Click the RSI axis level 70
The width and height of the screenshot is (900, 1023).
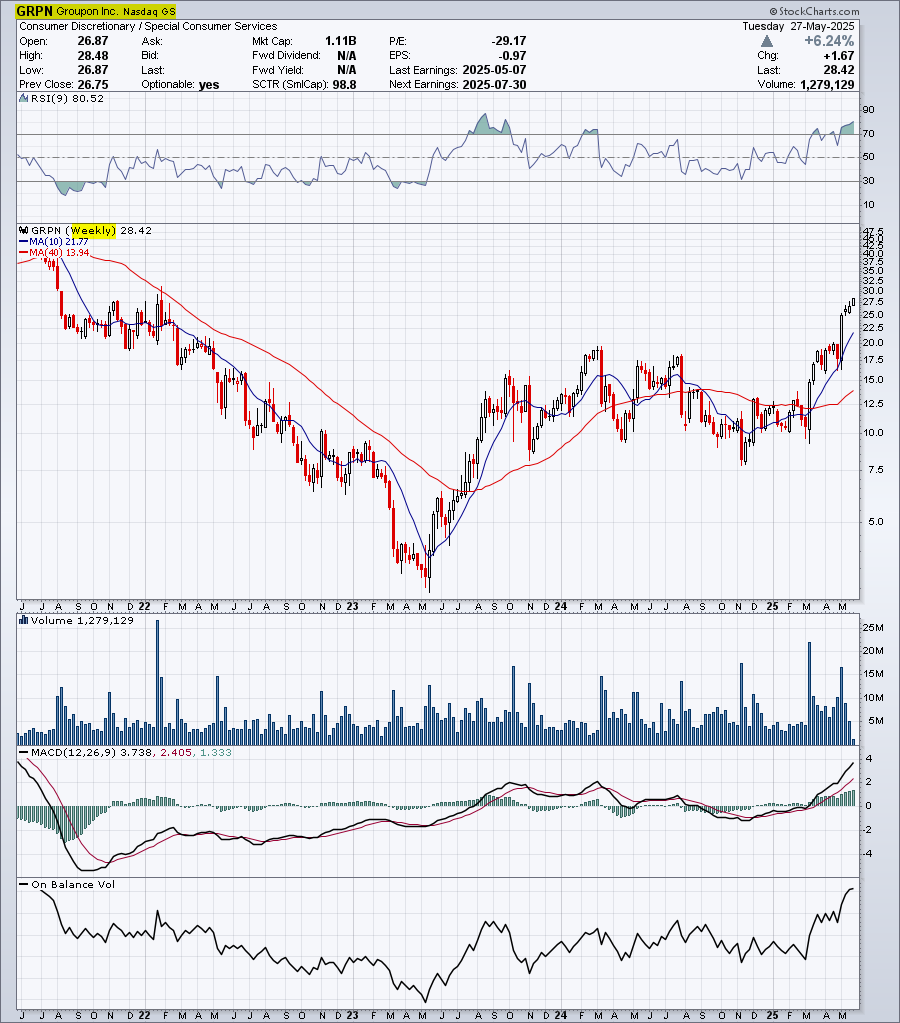(868, 134)
